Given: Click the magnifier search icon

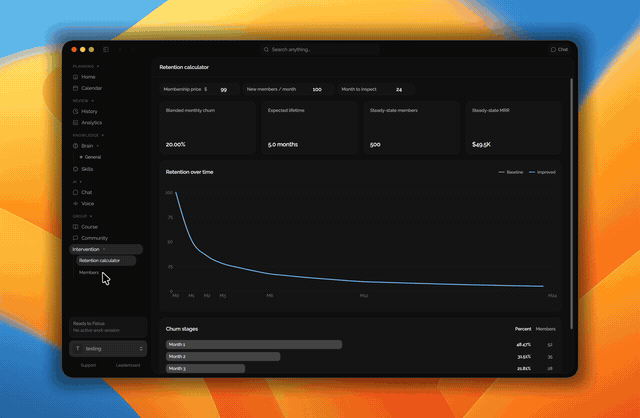Looking at the screenshot, I should 266,49.
